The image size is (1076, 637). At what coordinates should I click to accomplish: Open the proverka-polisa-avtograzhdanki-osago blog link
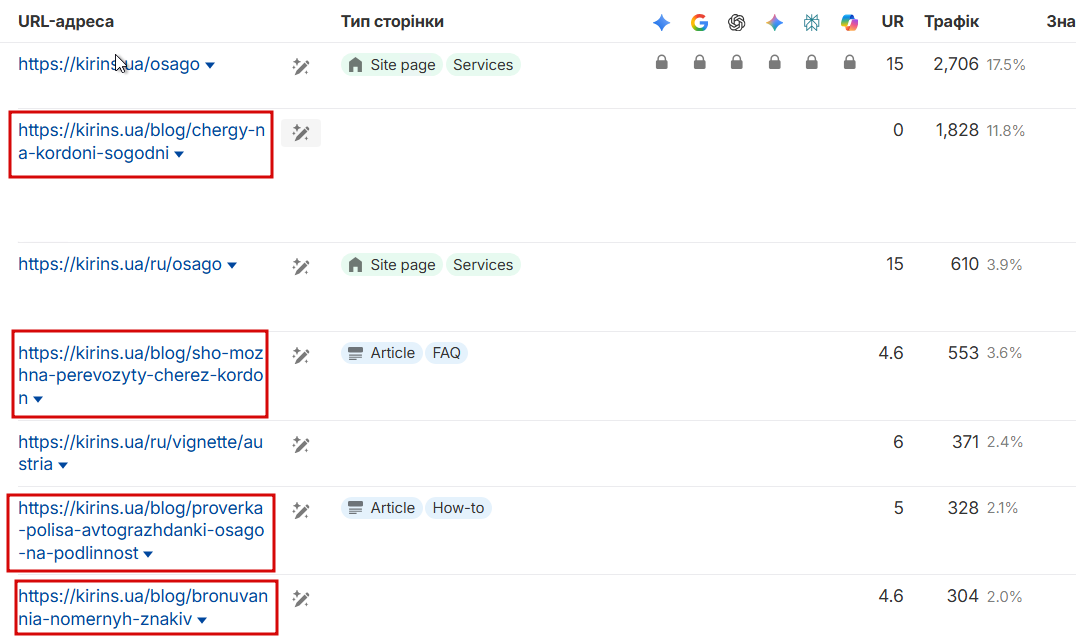[x=141, y=531]
